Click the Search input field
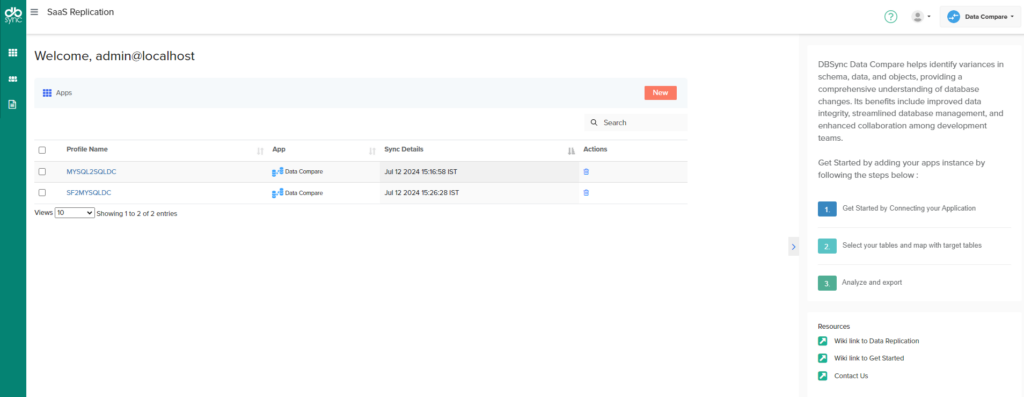Screen dimensions: 1024x397 coord(635,122)
